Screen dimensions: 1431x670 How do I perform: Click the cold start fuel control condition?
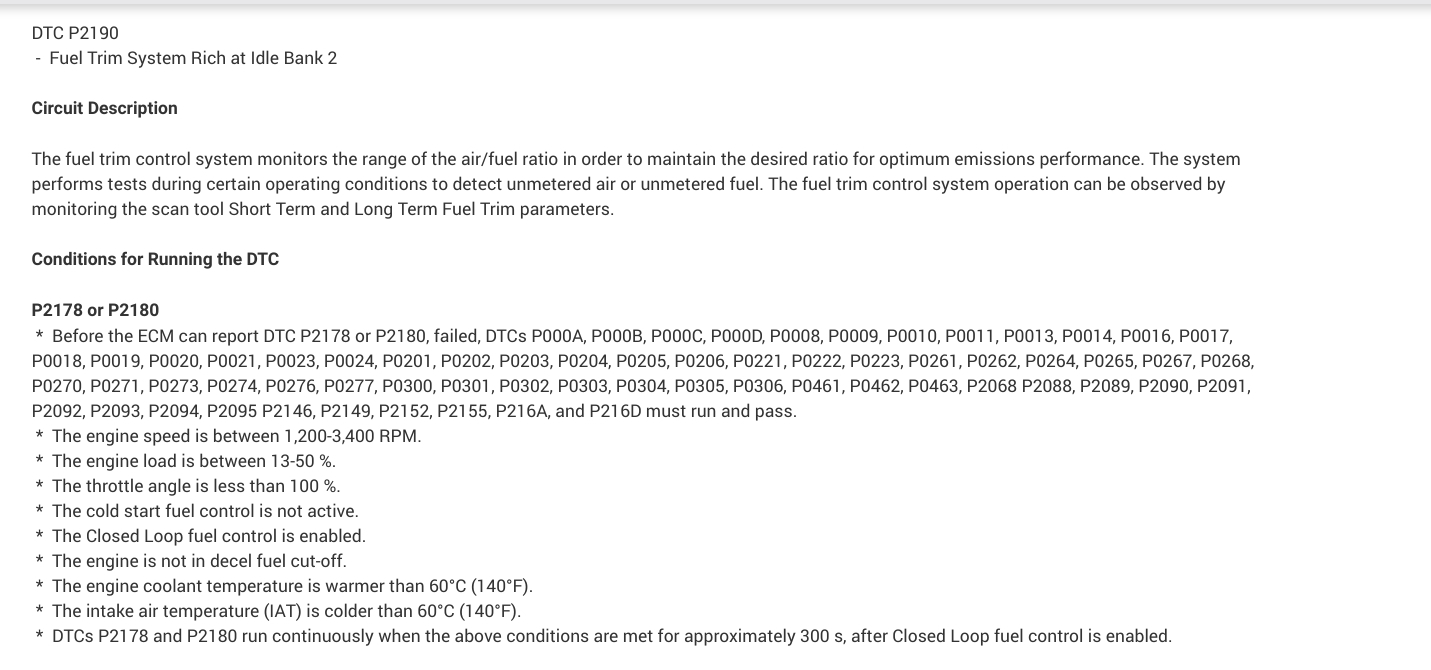point(205,511)
